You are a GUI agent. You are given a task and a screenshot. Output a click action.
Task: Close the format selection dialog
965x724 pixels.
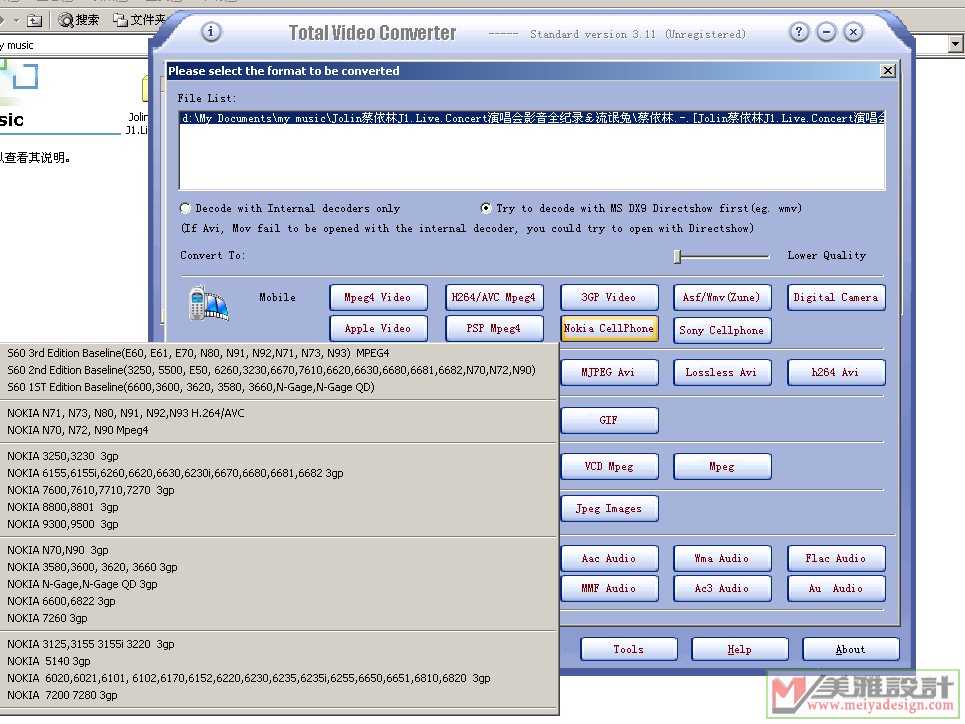click(x=887, y=71)
